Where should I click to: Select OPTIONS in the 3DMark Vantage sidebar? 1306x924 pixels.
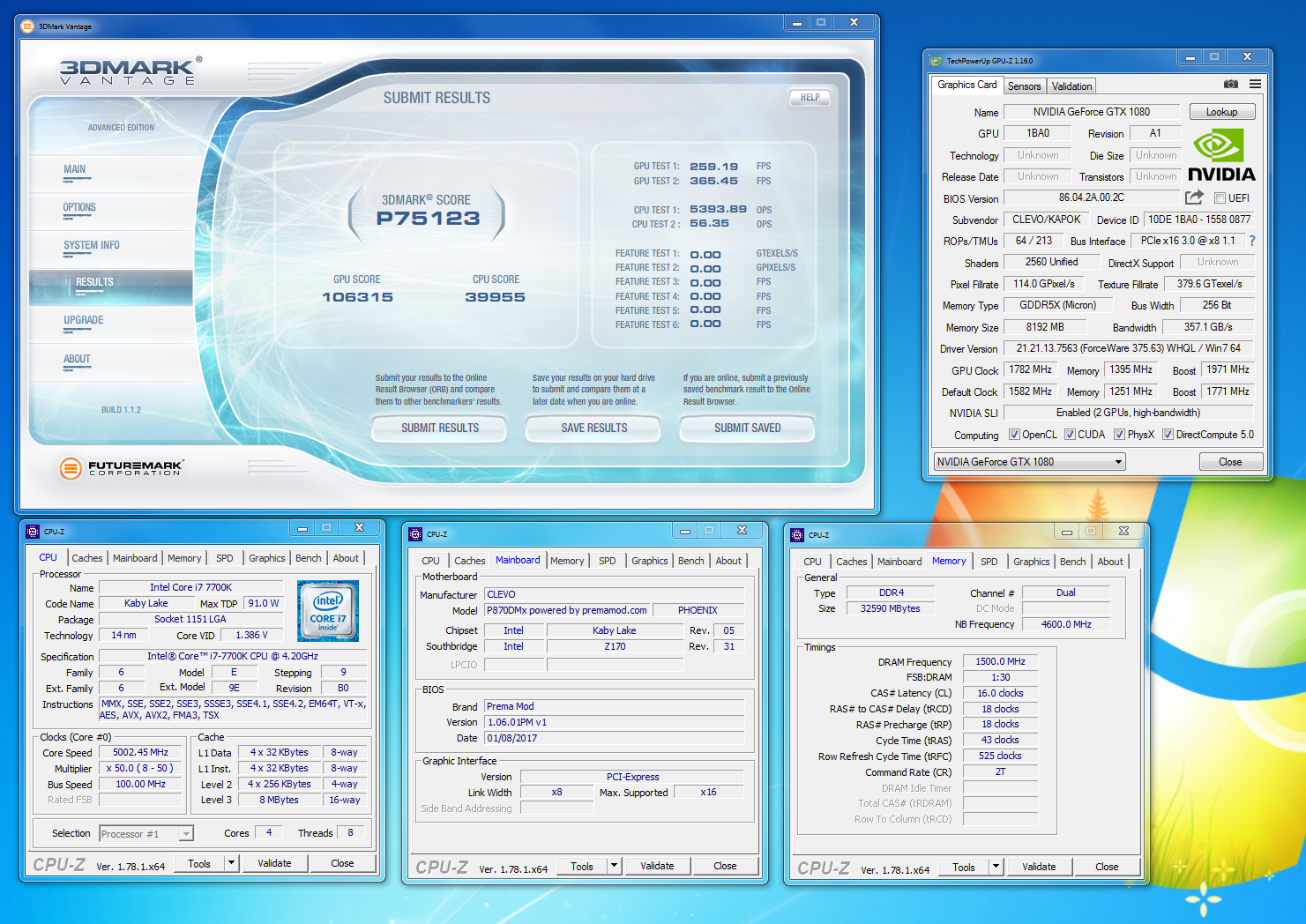(x=79, y=208)
